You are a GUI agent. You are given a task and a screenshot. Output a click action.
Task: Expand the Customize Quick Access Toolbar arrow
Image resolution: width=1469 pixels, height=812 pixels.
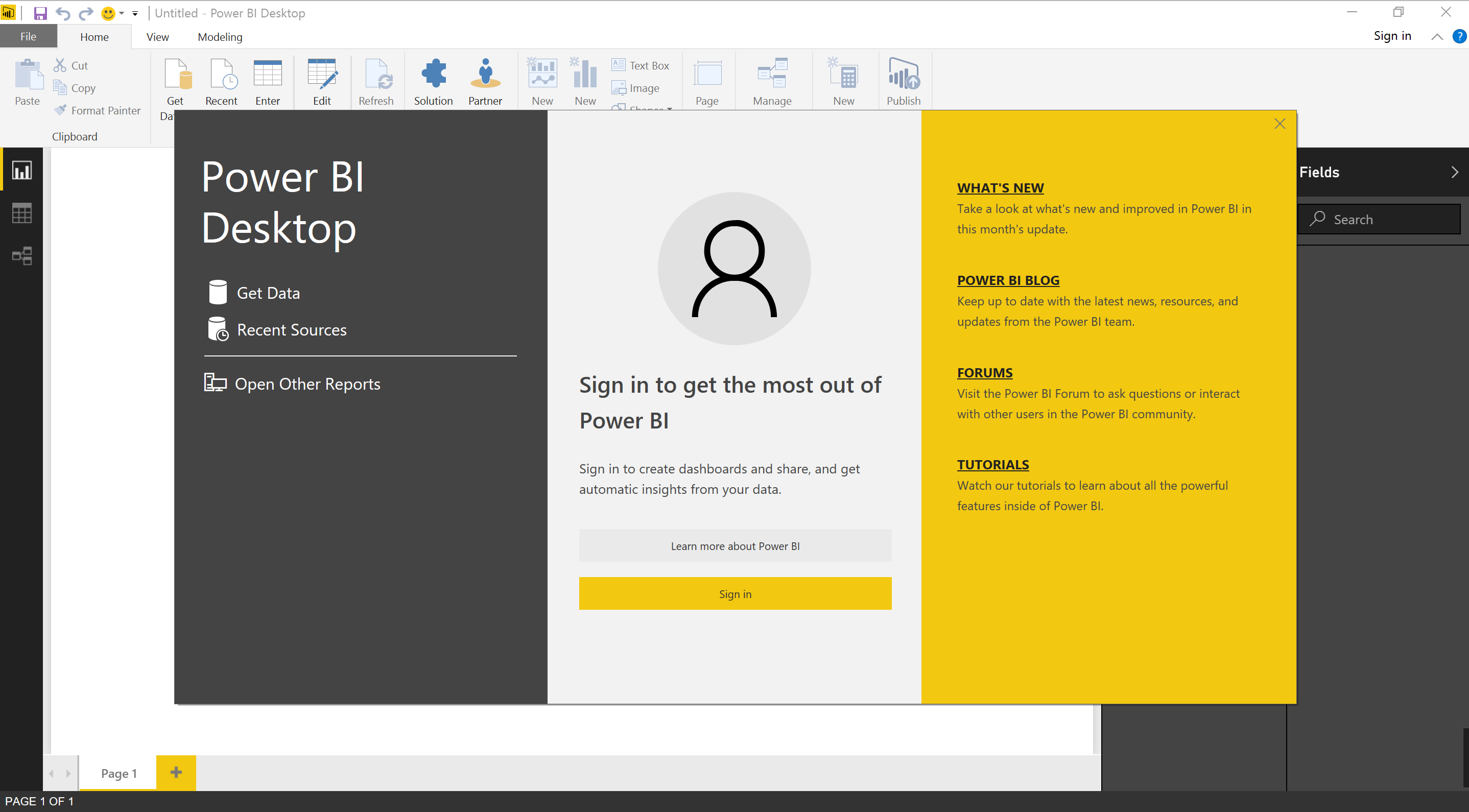coord(135,13)
